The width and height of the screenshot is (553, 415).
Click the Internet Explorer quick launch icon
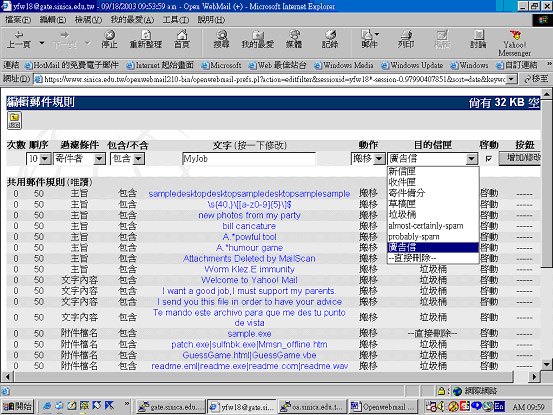[47, 406]
